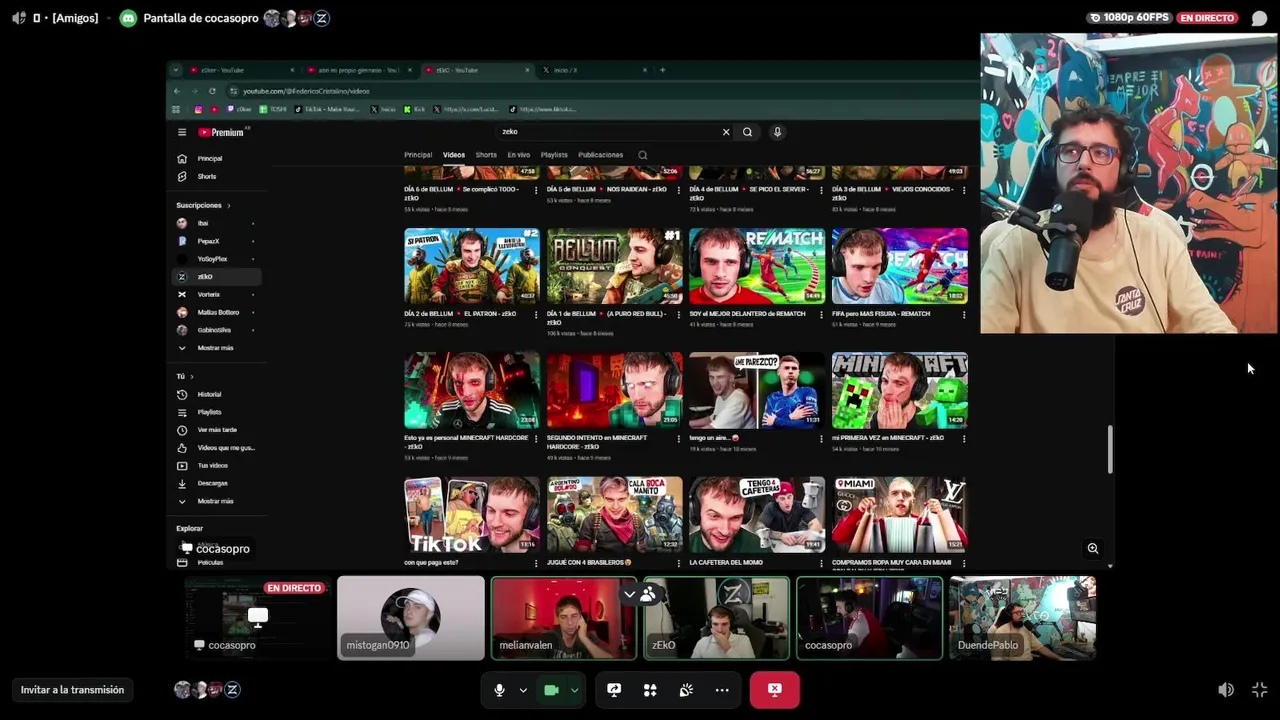Click the channel search magnifier icon
Image resolution: width=1280 pixels, height=720 pixels.
click(642, 155)
